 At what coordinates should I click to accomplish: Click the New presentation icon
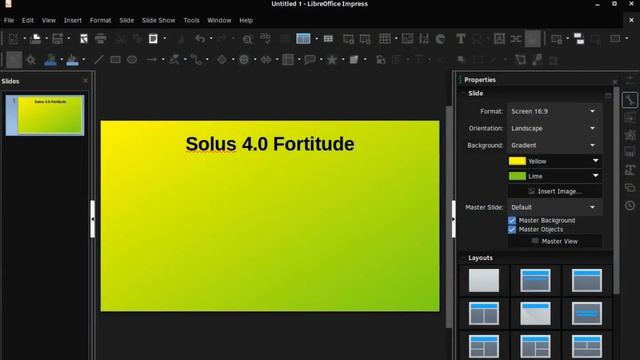[13, 39]
